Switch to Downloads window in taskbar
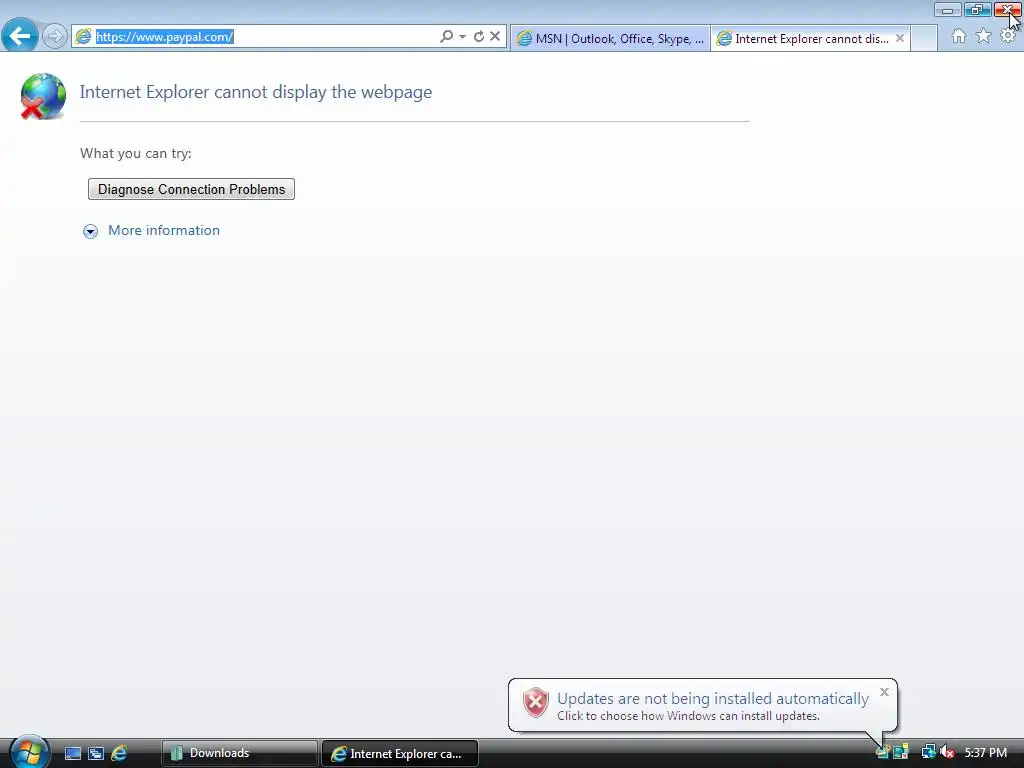 (x=239, y=754)
